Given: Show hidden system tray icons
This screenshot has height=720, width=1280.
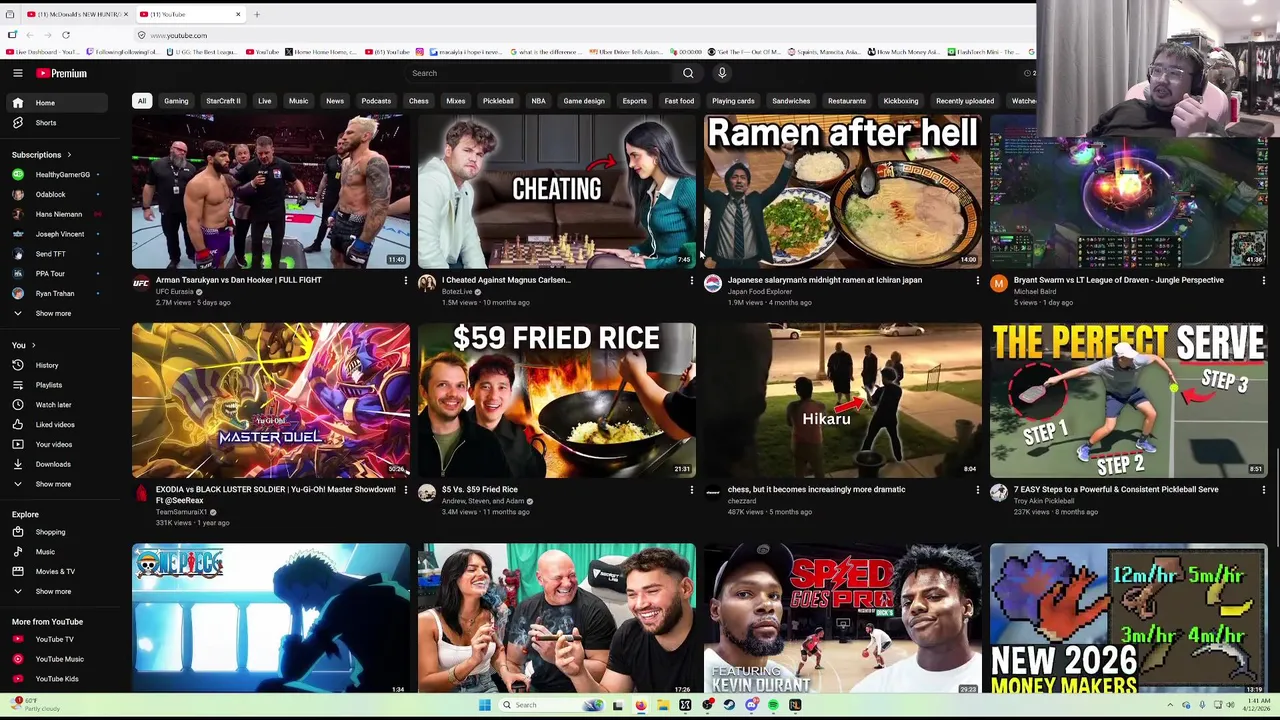Looking at the screenshot, I should [x=1169, y=705].
